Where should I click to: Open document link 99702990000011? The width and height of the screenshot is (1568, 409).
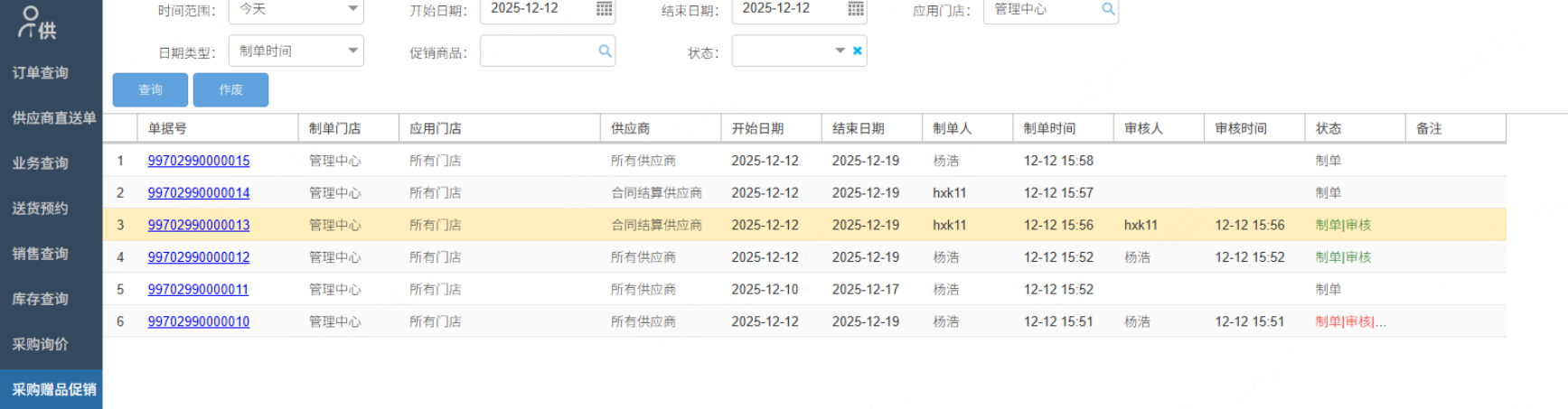point(199,290)
